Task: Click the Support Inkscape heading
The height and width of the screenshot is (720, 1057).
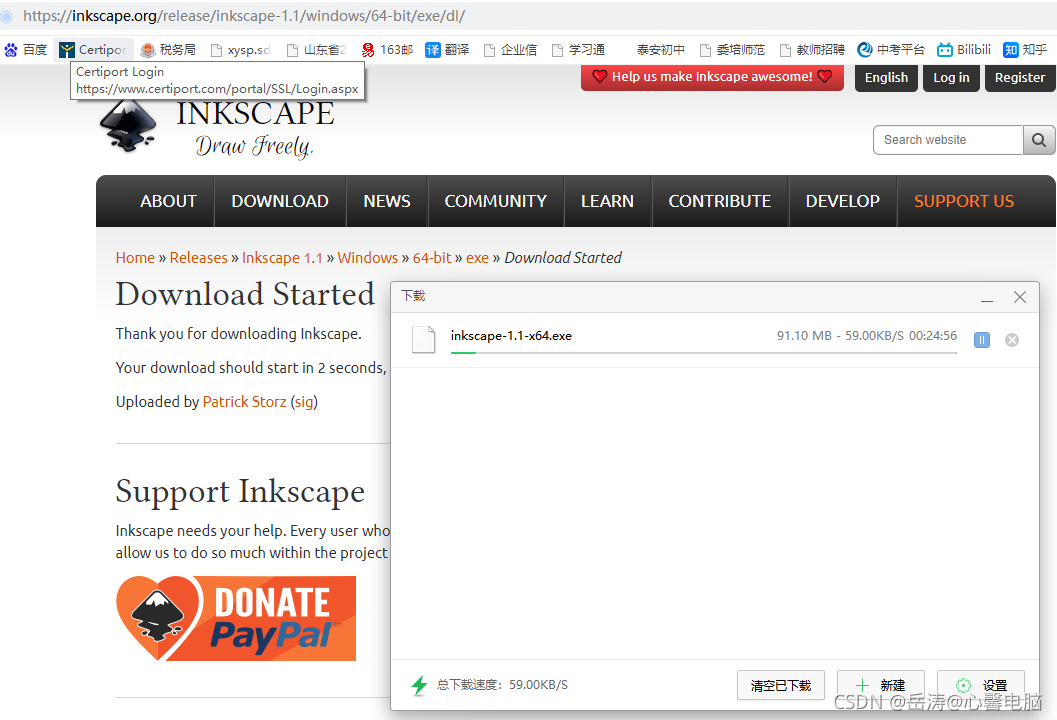Action: (240, 491)
